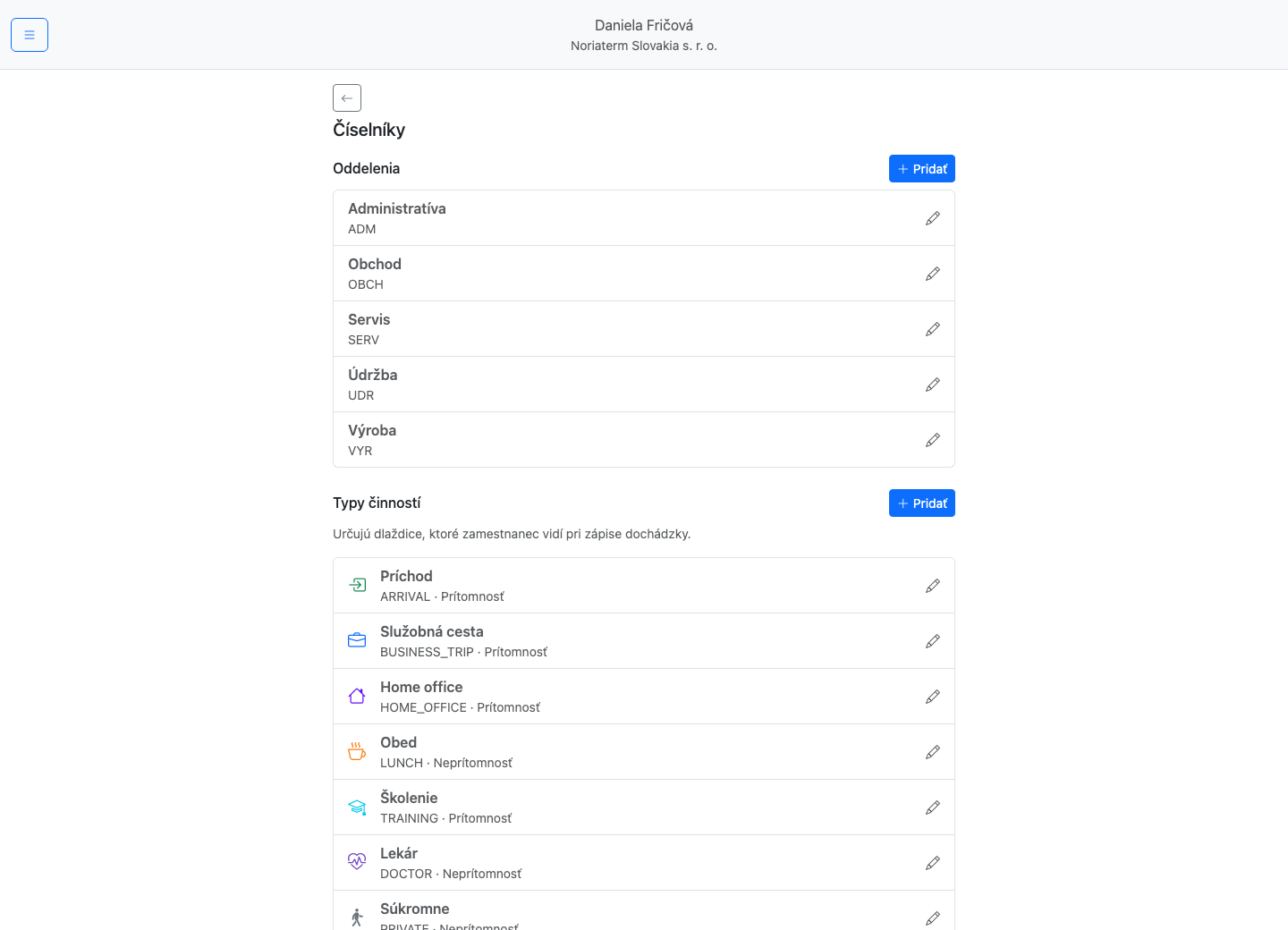The height and width of the screenshot is (930, 1288).
Task: Edit the Administratíva department
Action: 933,218
